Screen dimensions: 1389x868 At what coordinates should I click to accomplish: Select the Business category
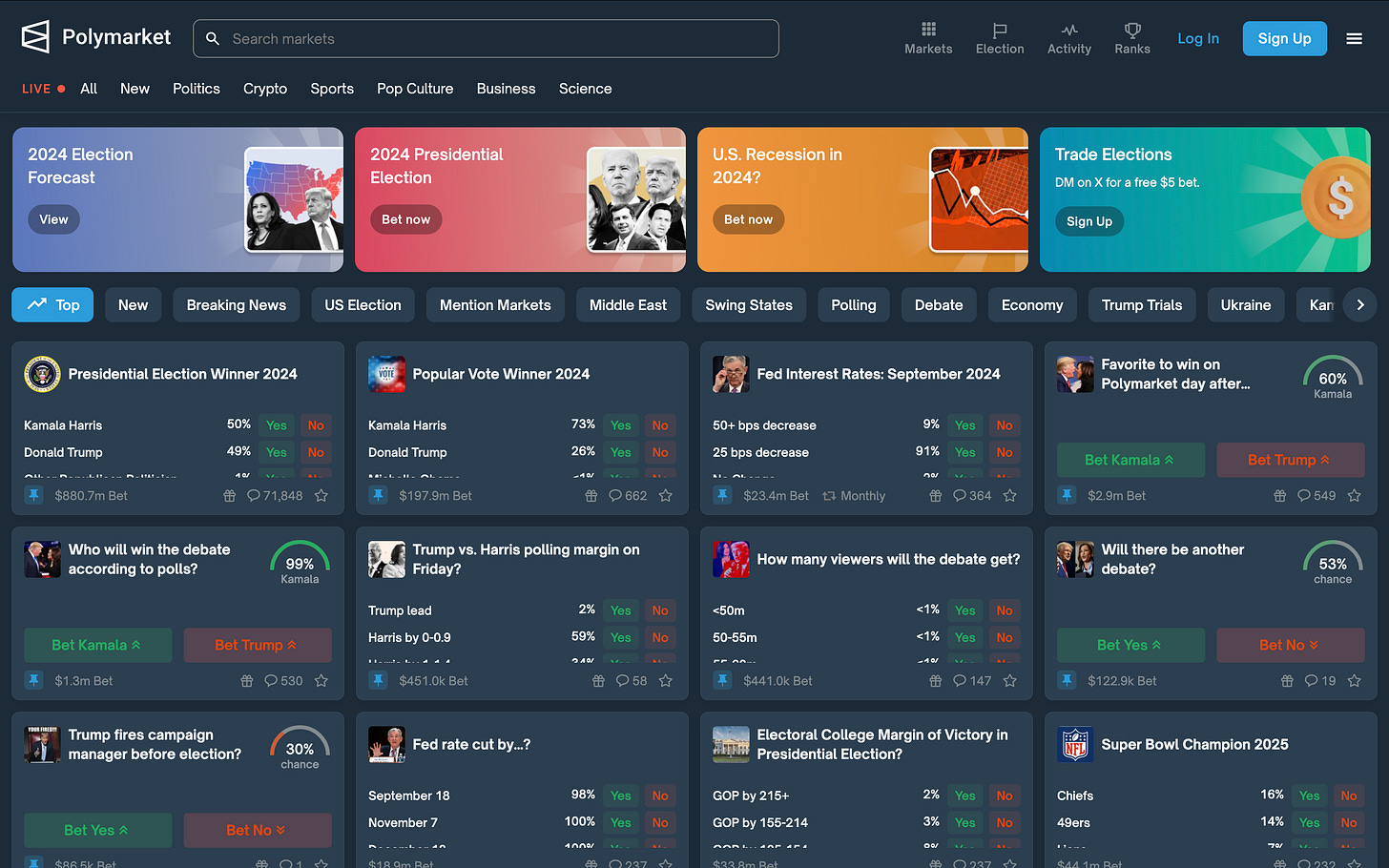506,89
